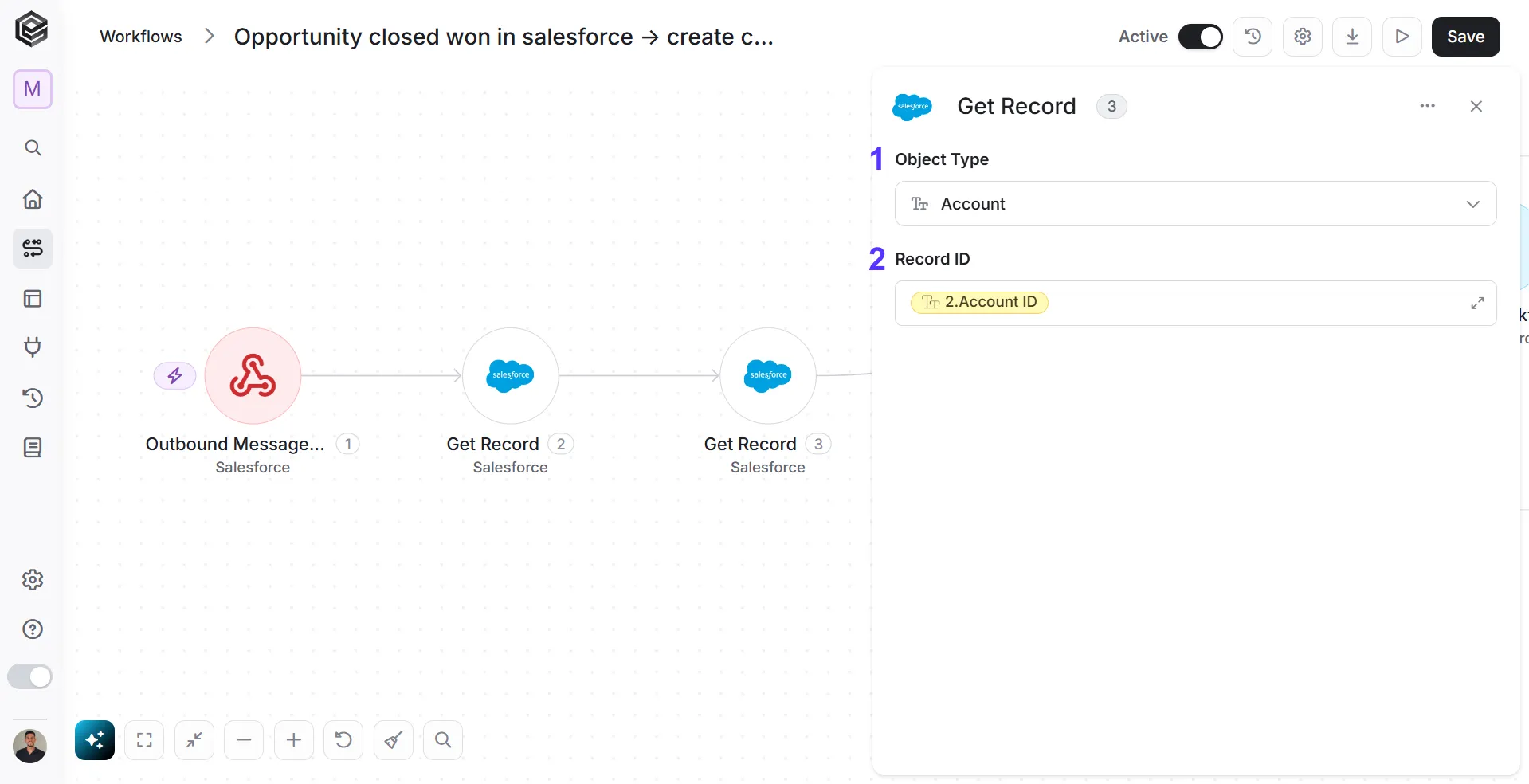Image resolution: width=1529 pixels, height=784 pixels.
Task: Open the Connections plug icon
Action: click(x=33, y=347)
